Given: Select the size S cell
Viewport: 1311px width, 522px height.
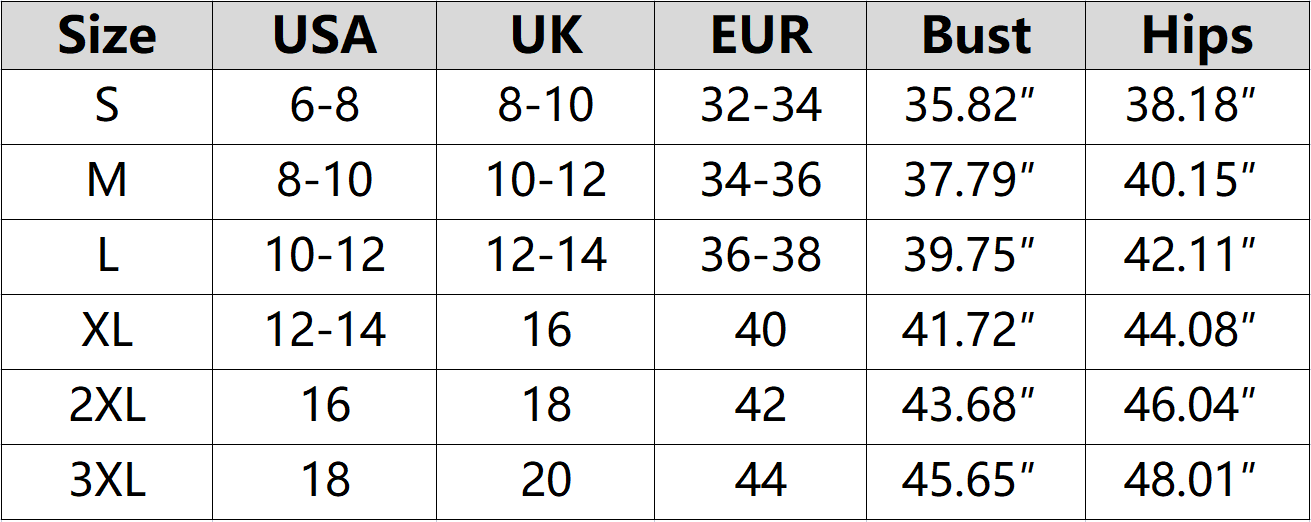Looking at the screenshot, I should tap(107, 106).
